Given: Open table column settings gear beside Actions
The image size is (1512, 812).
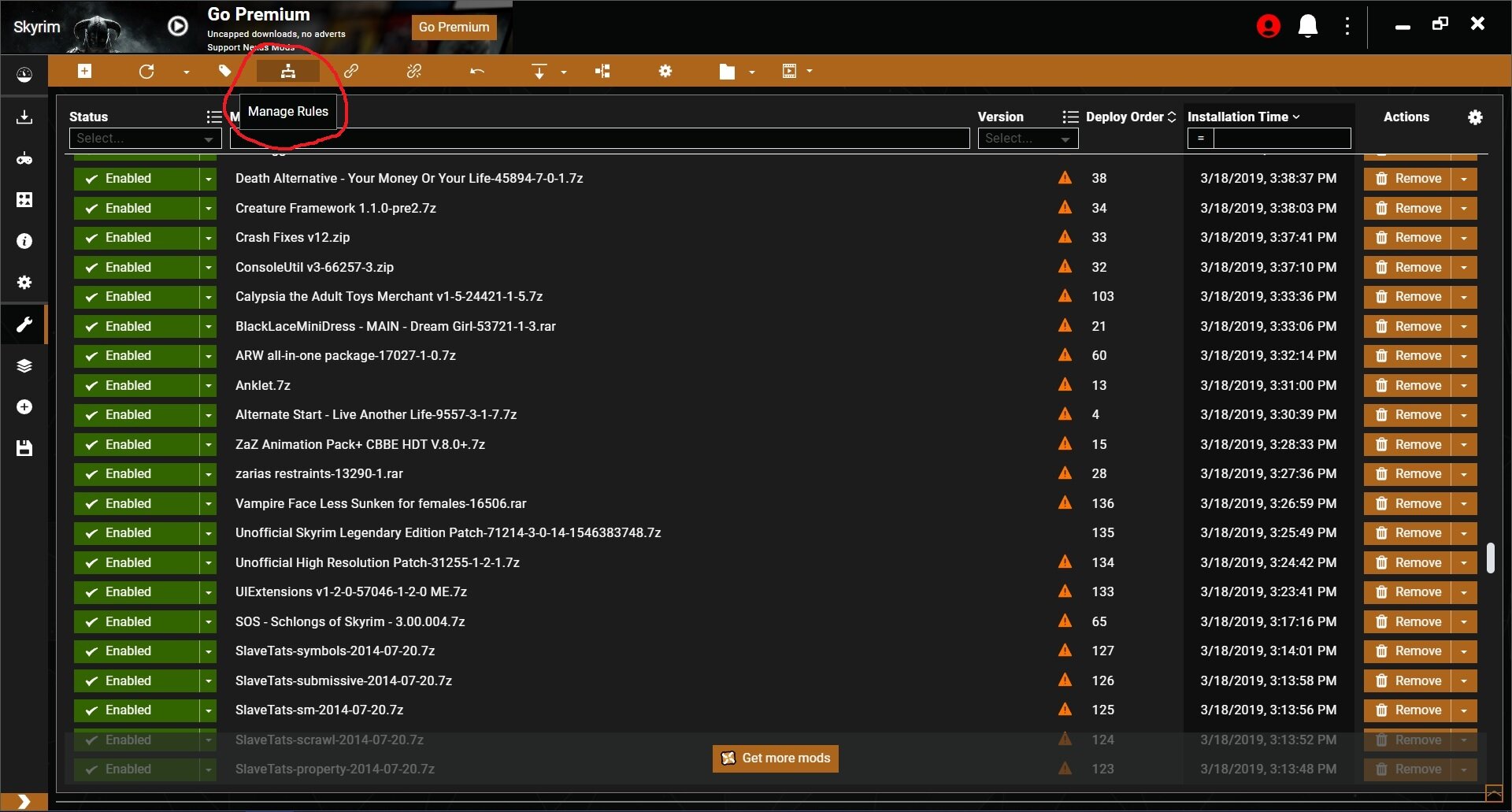Looking at the screenshot, I should (1475, 117).
